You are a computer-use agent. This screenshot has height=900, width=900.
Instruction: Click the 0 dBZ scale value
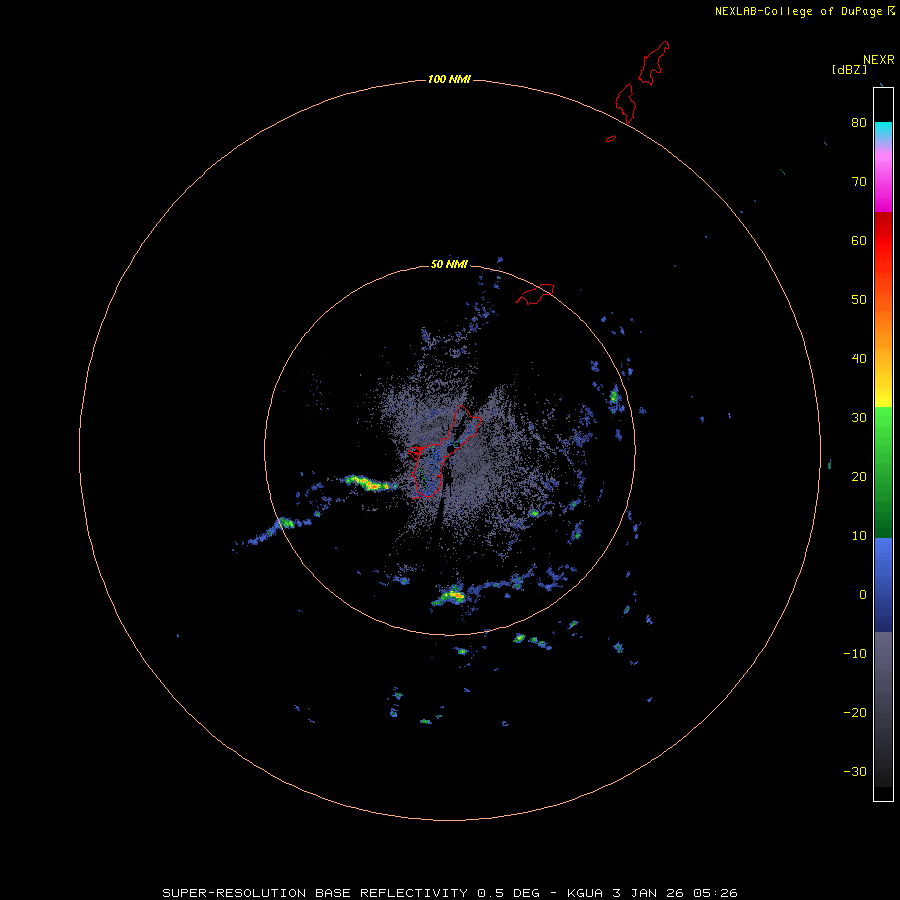pyautogui.click(x=863, y=595)
